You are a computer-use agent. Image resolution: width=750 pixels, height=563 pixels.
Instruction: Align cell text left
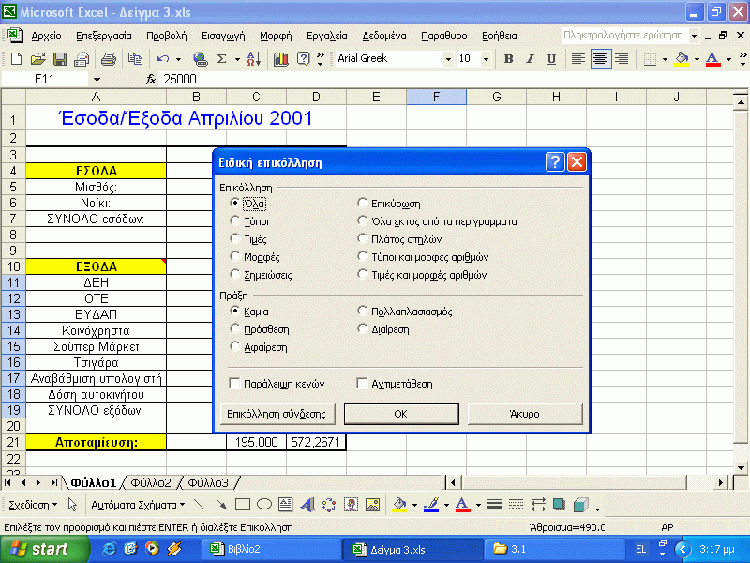578,59
